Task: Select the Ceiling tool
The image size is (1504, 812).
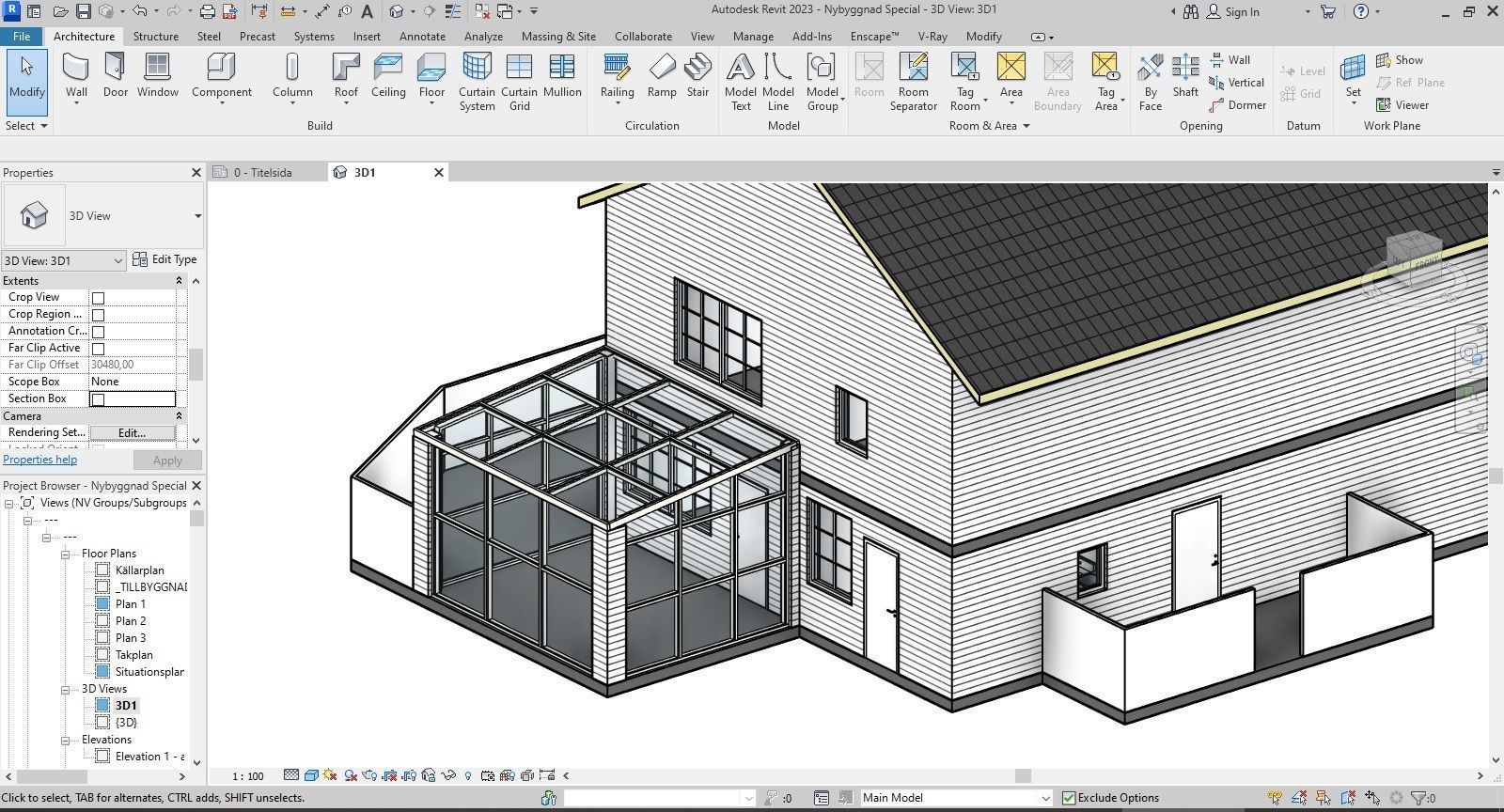Action: 388,75
